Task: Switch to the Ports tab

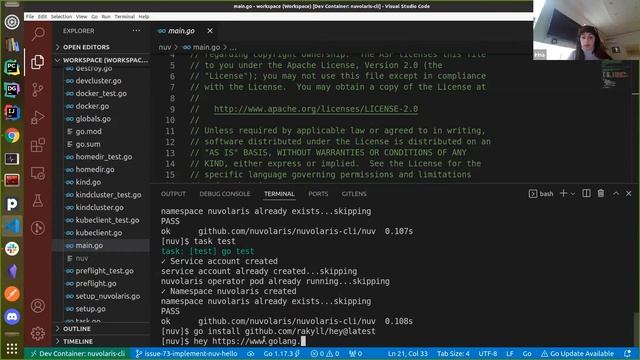Action: tap(318, 194)
